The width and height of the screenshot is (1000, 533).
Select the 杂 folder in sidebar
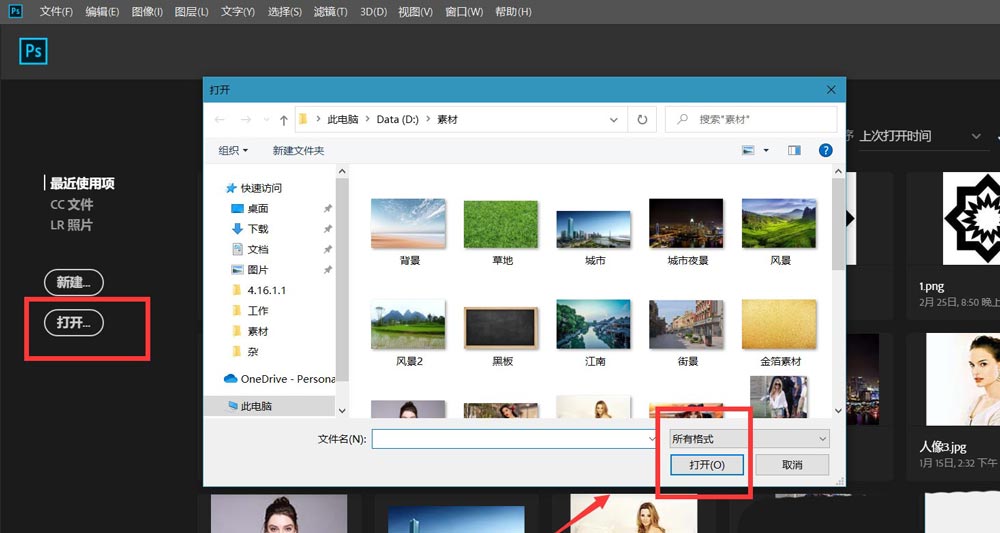pyautogui.click(x=245, y=351)
